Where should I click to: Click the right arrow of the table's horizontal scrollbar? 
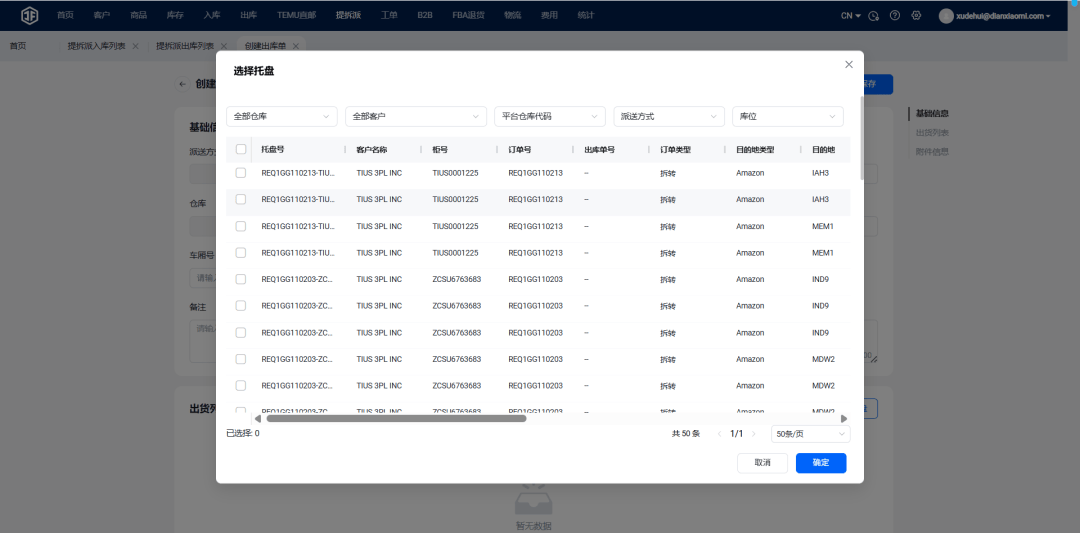(x=844, y=419)
